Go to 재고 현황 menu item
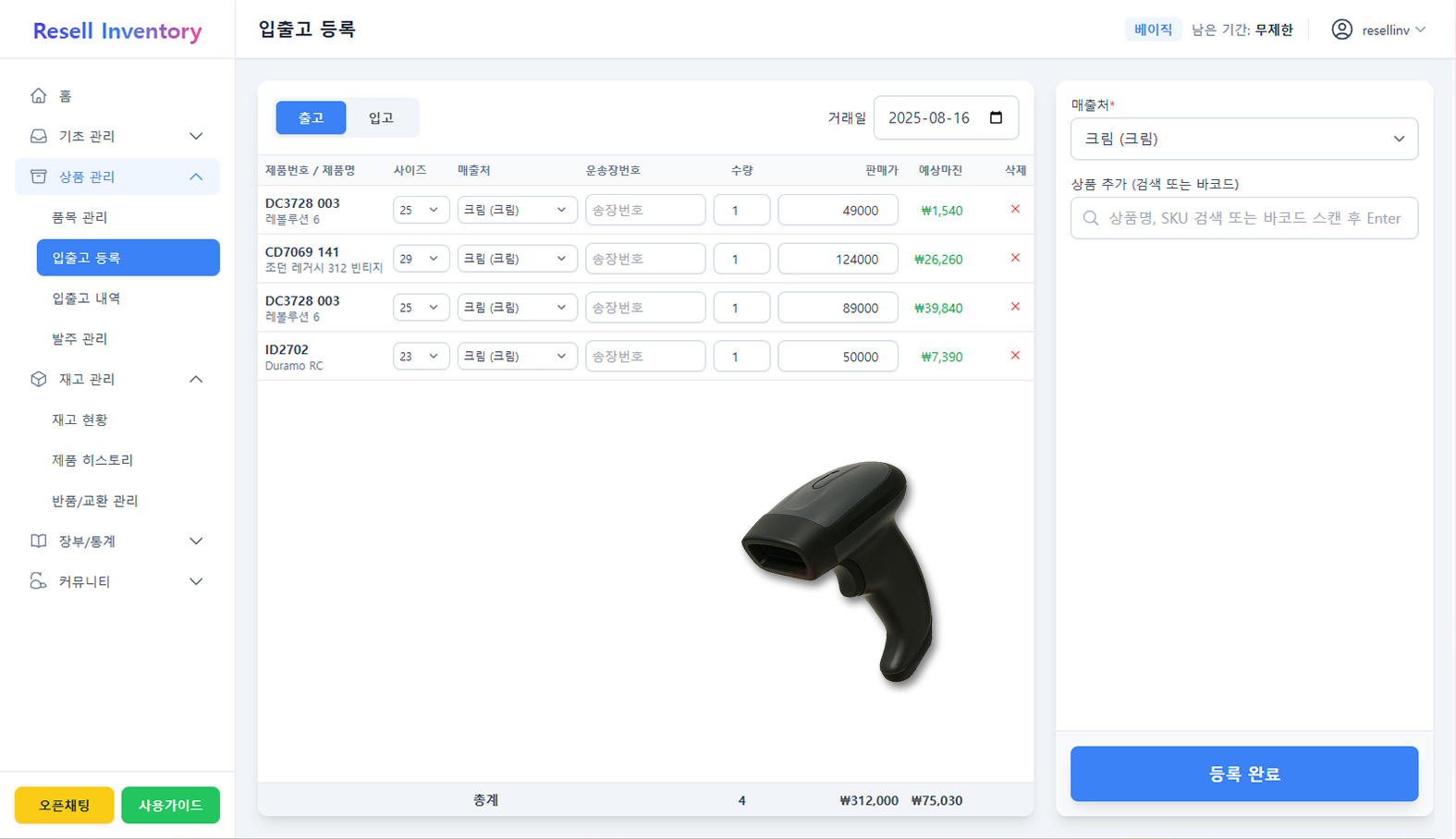Screen dimensions: 1456x839 pyautogui.click(x=80, y=419)
